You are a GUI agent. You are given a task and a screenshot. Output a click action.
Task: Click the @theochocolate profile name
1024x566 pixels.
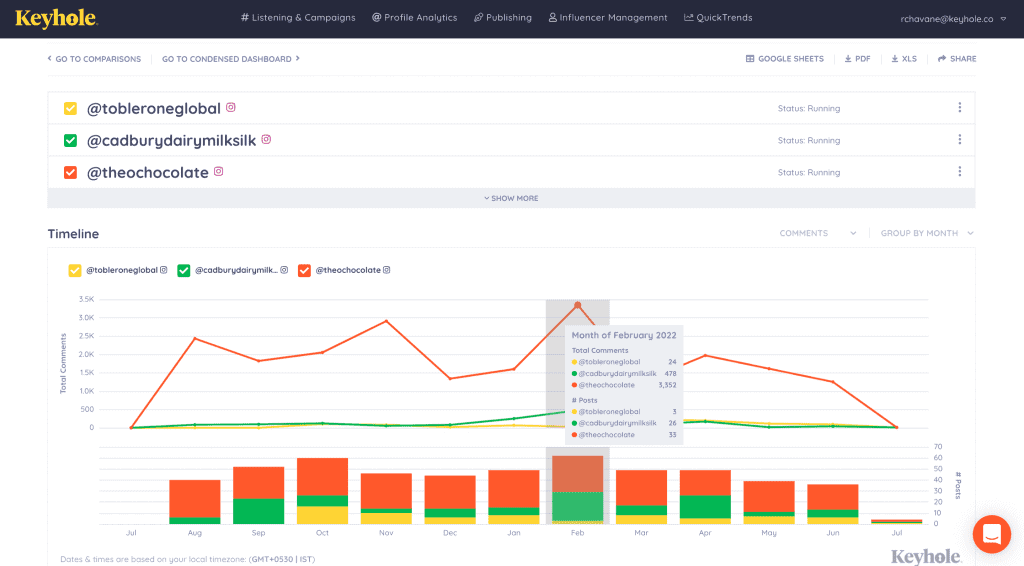tap(148, 172)
